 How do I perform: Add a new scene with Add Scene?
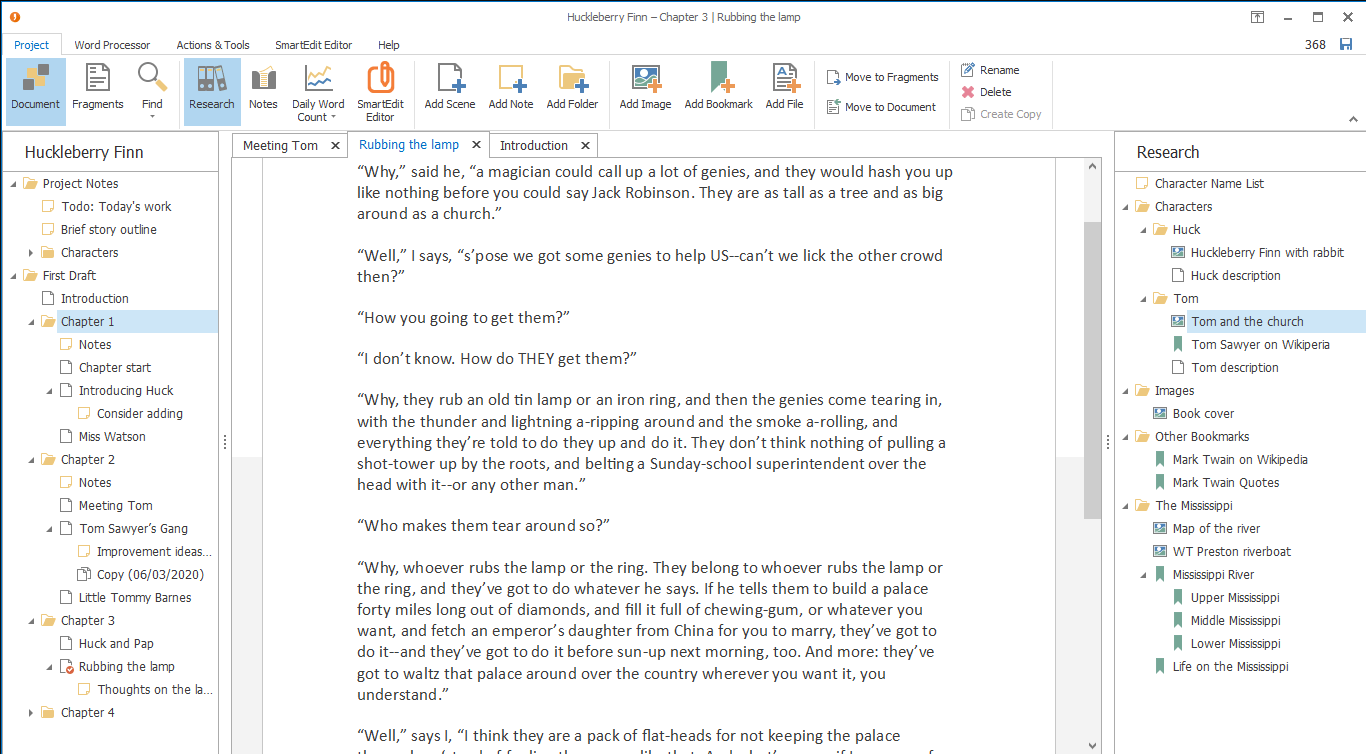pos(450,87)
